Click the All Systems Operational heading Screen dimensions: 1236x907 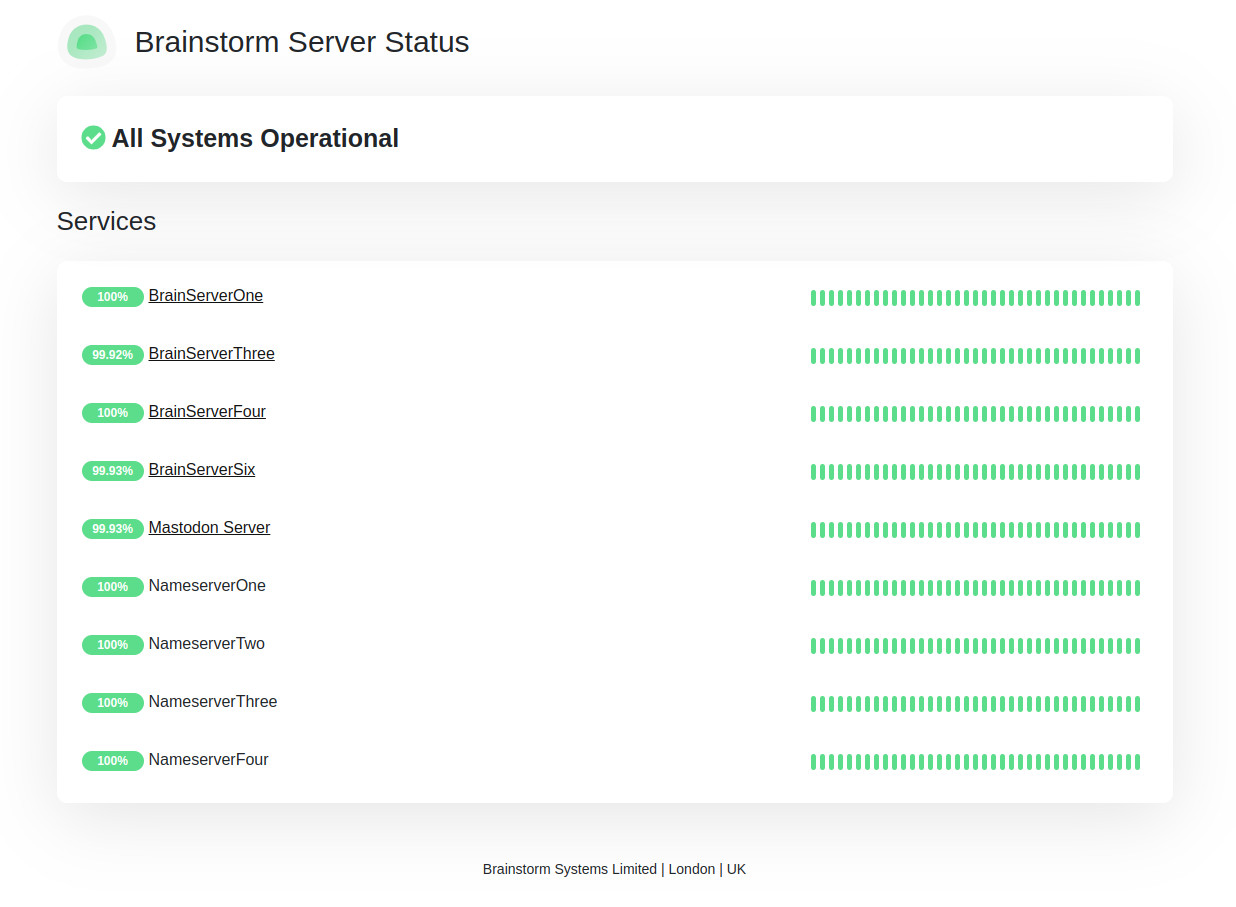coord(255,138)
